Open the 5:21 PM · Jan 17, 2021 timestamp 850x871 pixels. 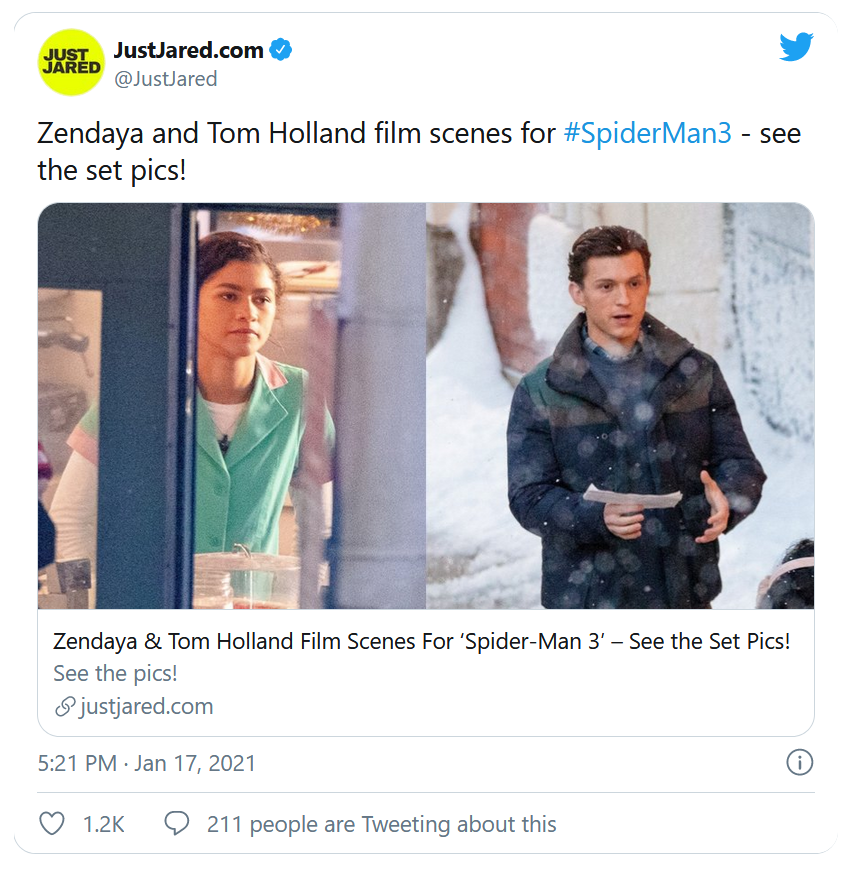coord(147,764)
